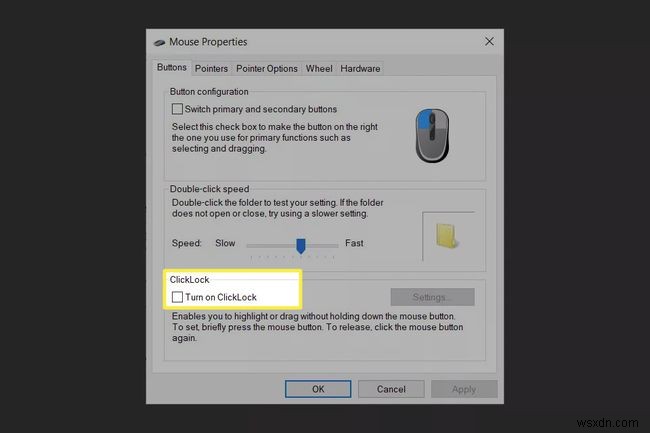The height and width of the screenshot is (433, 650).
Task: Enable Switch primary and secondary buttons checkbox
Action: tap(177, 109)
